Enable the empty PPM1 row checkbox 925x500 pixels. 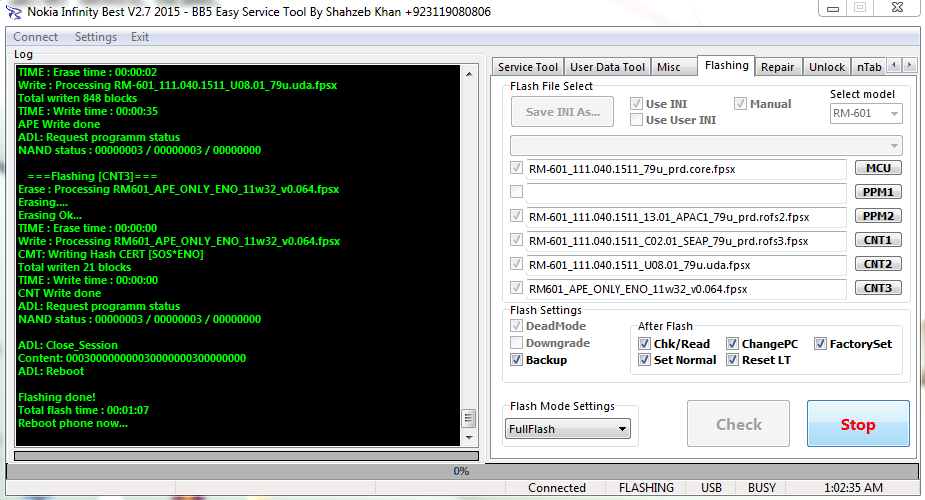(x=516, y=192)
